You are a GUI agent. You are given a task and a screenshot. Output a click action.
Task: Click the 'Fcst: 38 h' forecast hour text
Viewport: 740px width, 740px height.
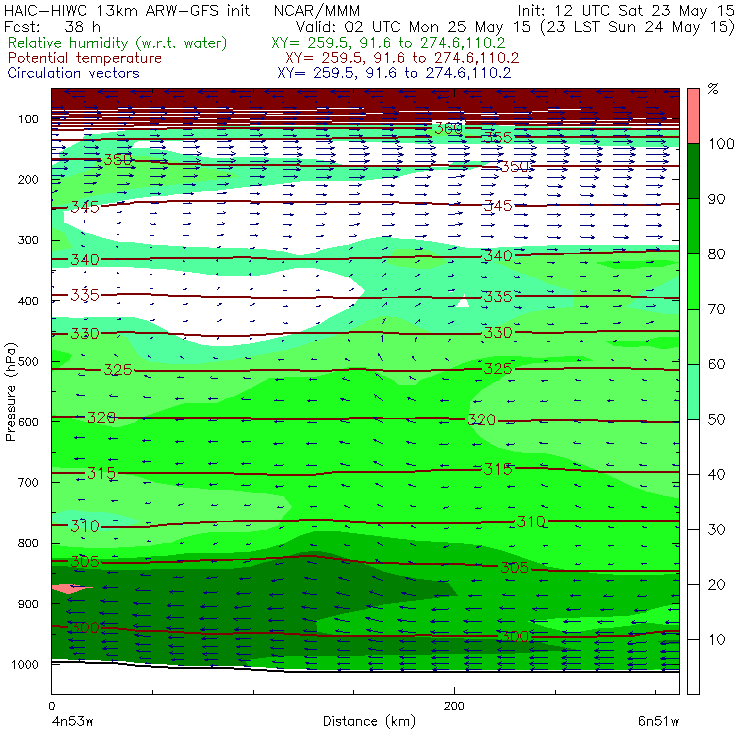pyautogui.click(x=52, y=26)
